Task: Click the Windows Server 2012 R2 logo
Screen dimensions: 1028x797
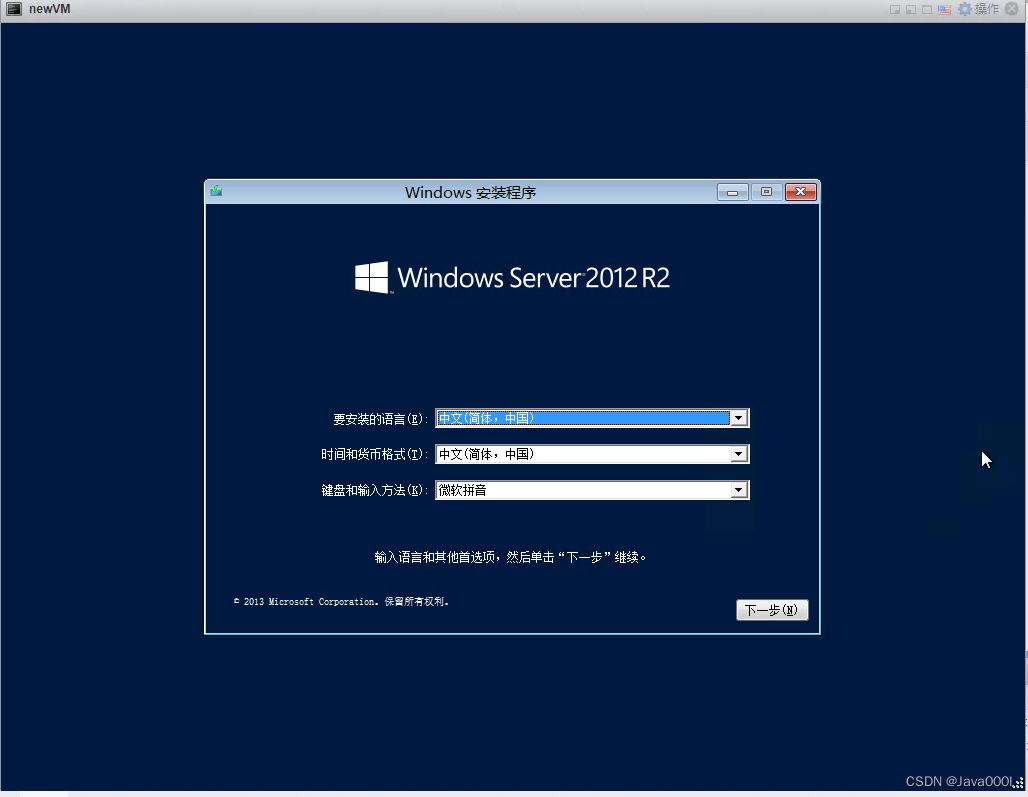Action: pyautogui.click(x=512, y=278)
